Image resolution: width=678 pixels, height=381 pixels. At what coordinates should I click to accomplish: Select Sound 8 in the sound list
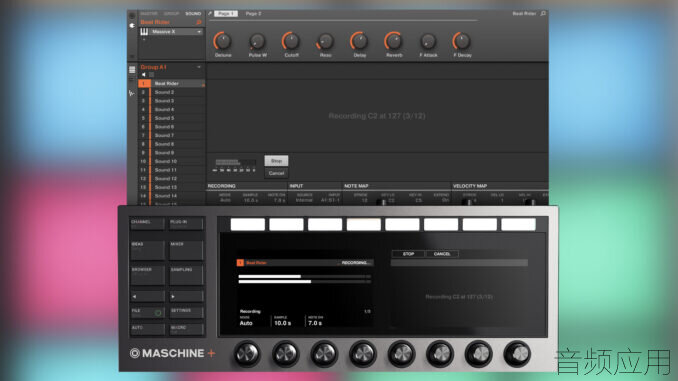(172, 144)
